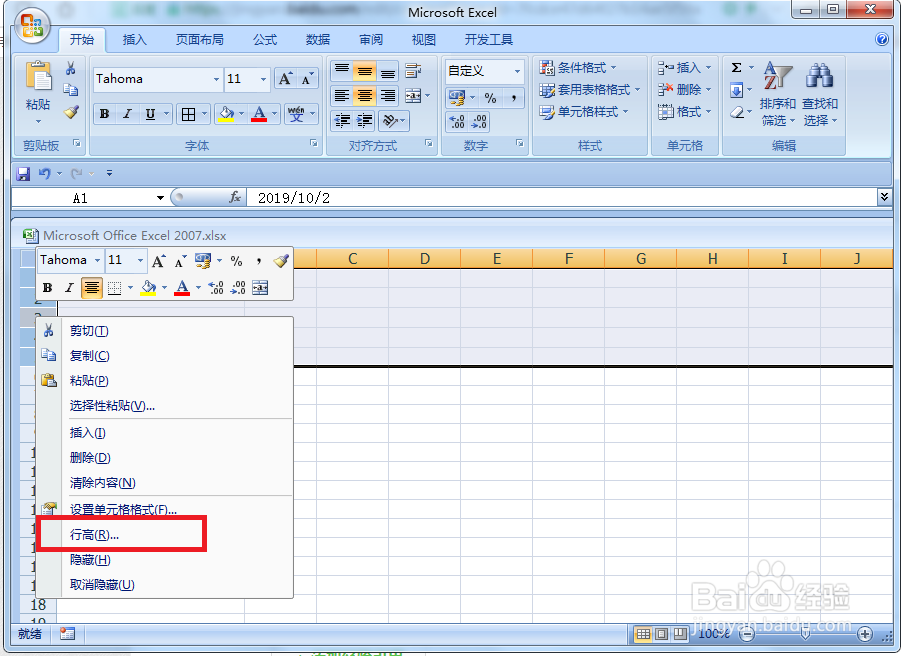The height and width of the screenshot is (656, 901).
Task: Select column header D
Action: tap(425, 259)
